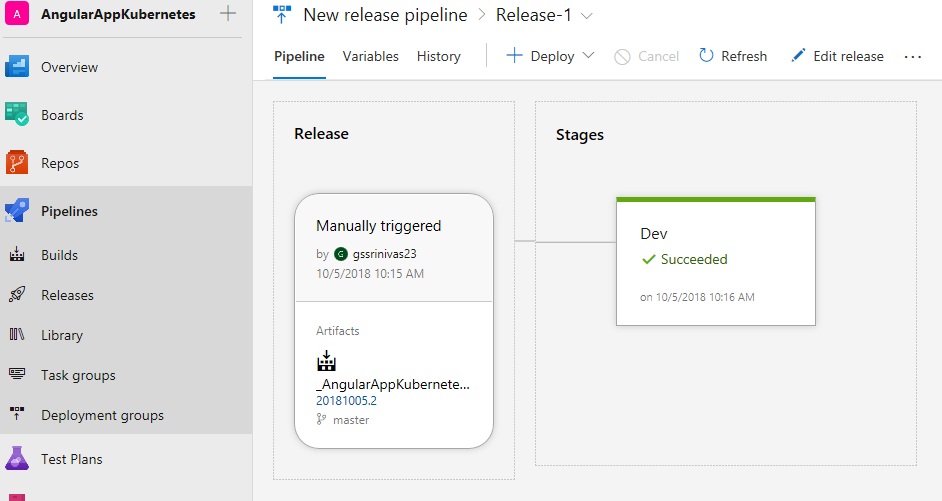Switch to the Pipeline tab
Image resolution: width=942 pixels, height=501 pixels.
tap(299, 56)
